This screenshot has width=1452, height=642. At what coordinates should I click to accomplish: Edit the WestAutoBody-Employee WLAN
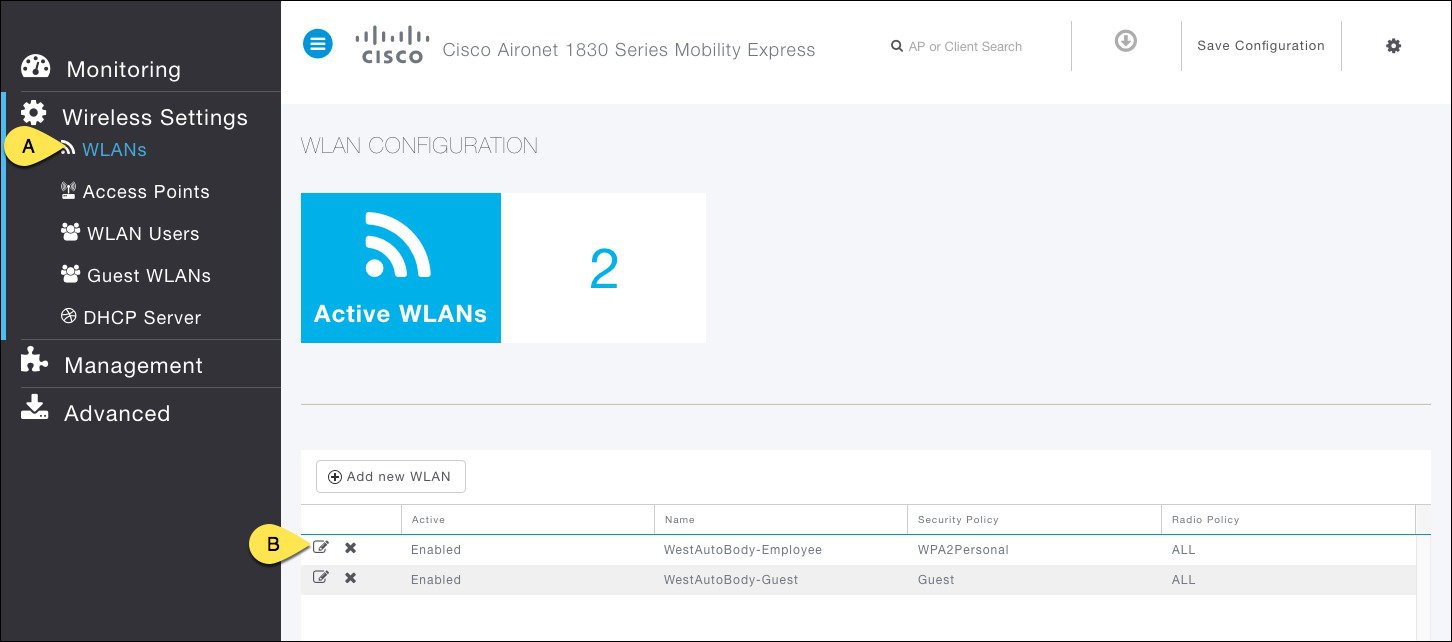[321, 547]
